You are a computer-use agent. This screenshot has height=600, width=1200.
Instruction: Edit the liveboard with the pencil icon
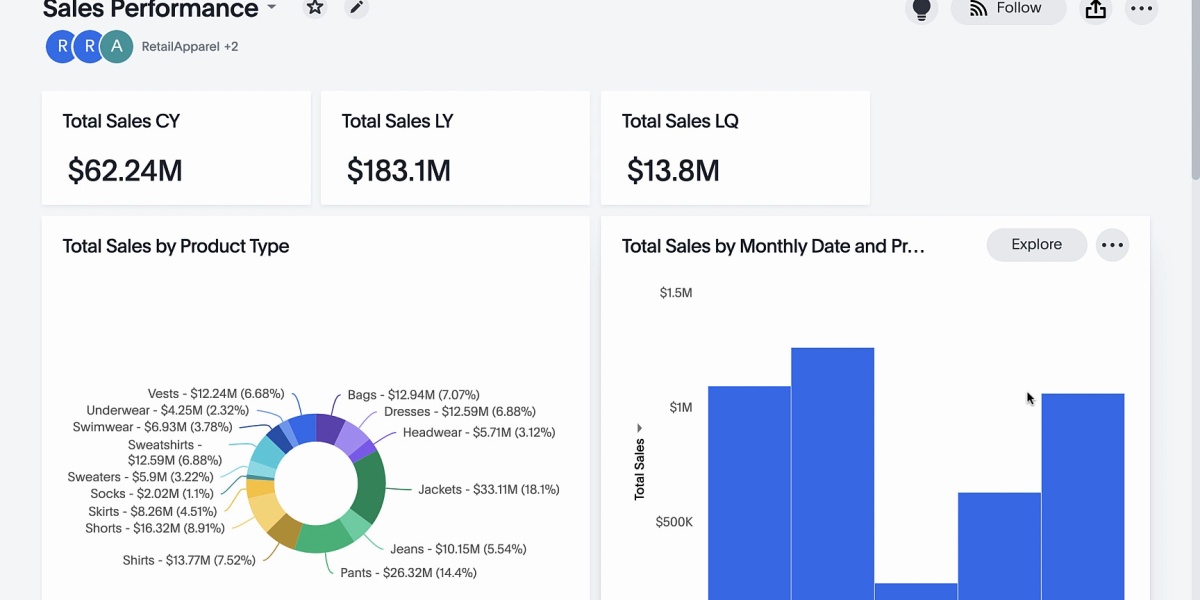click(356, 7)
